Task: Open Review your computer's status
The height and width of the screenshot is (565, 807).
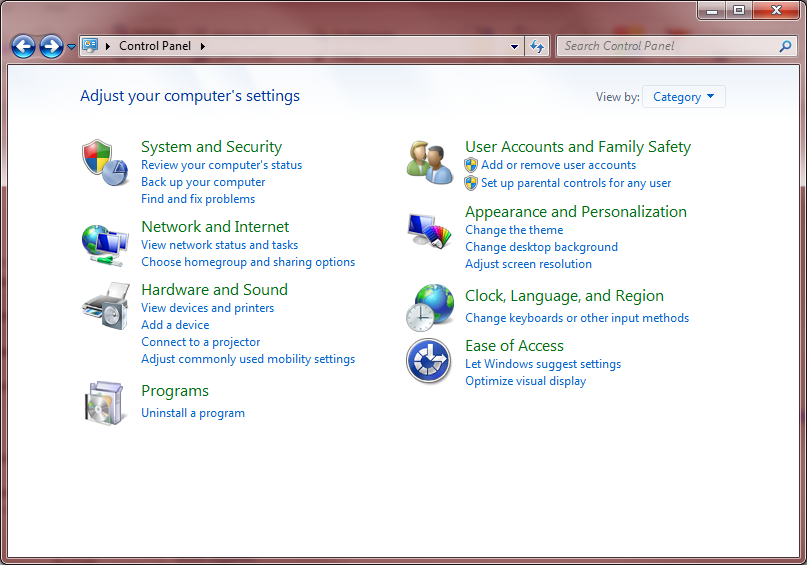Action: (221, 165)
